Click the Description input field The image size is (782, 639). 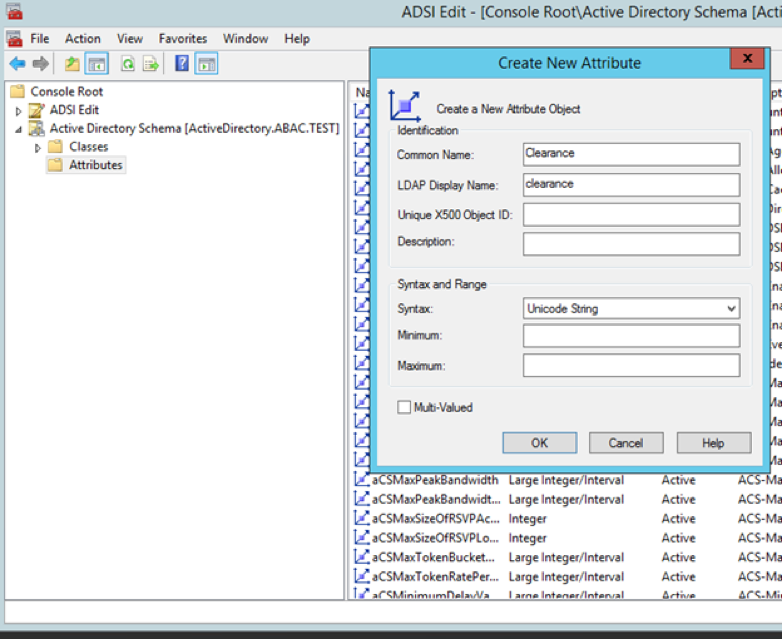[x=631, y=244]
